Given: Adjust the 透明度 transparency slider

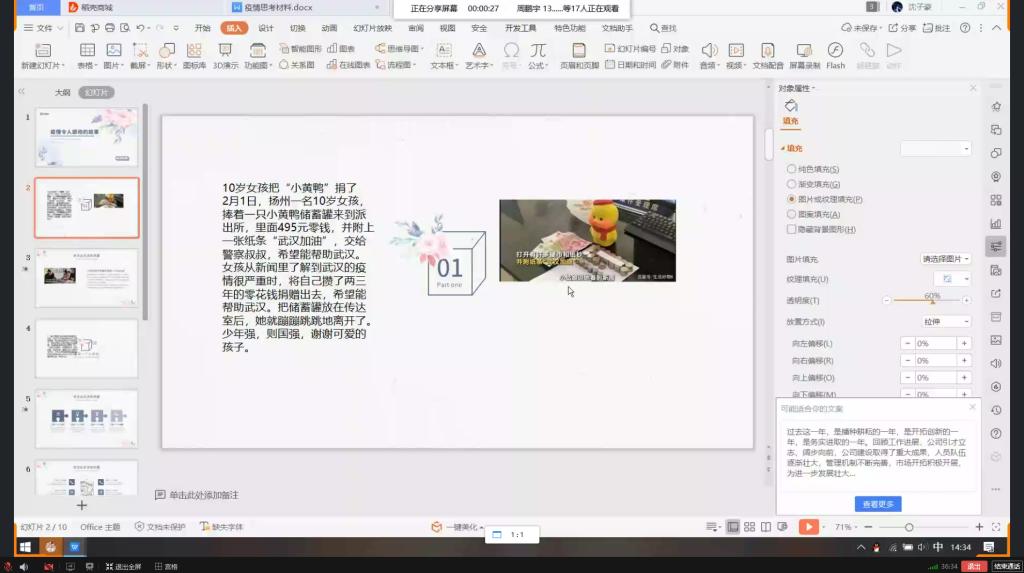Looking at the screenshot, I should pos(932,301).
